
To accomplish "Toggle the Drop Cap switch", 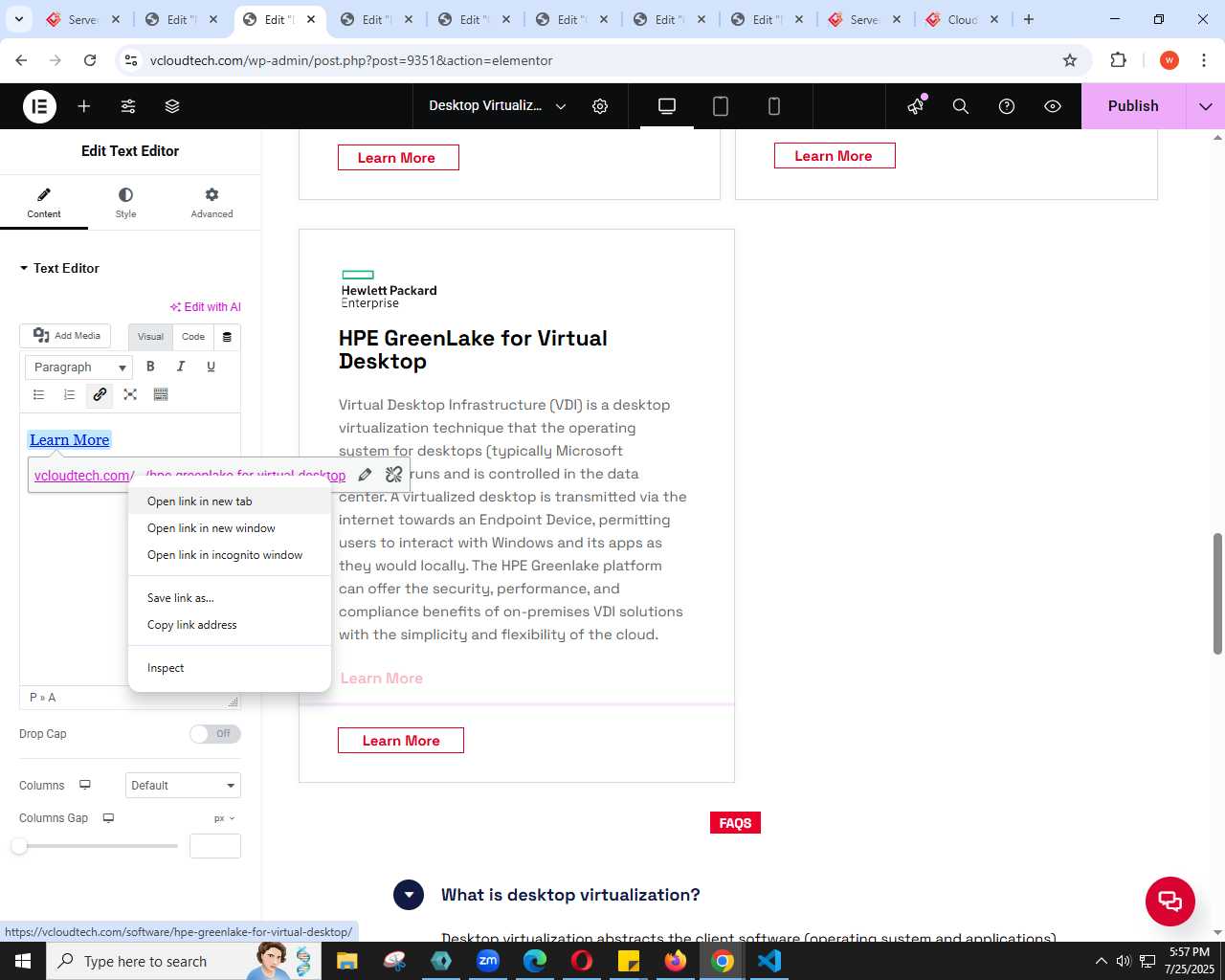I will 214,734.
